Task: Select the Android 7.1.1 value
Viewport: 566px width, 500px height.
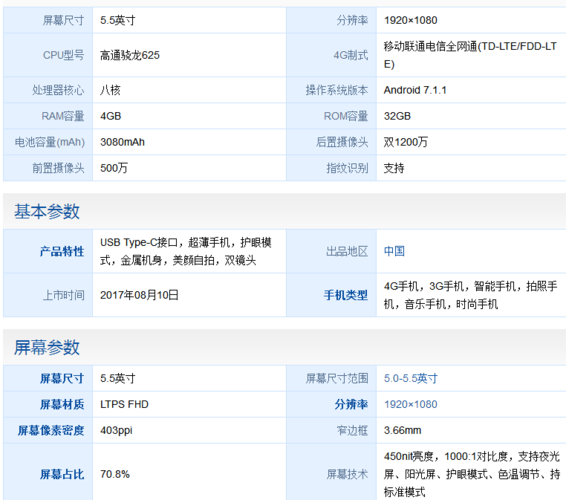Action: [x=415, y=90]
